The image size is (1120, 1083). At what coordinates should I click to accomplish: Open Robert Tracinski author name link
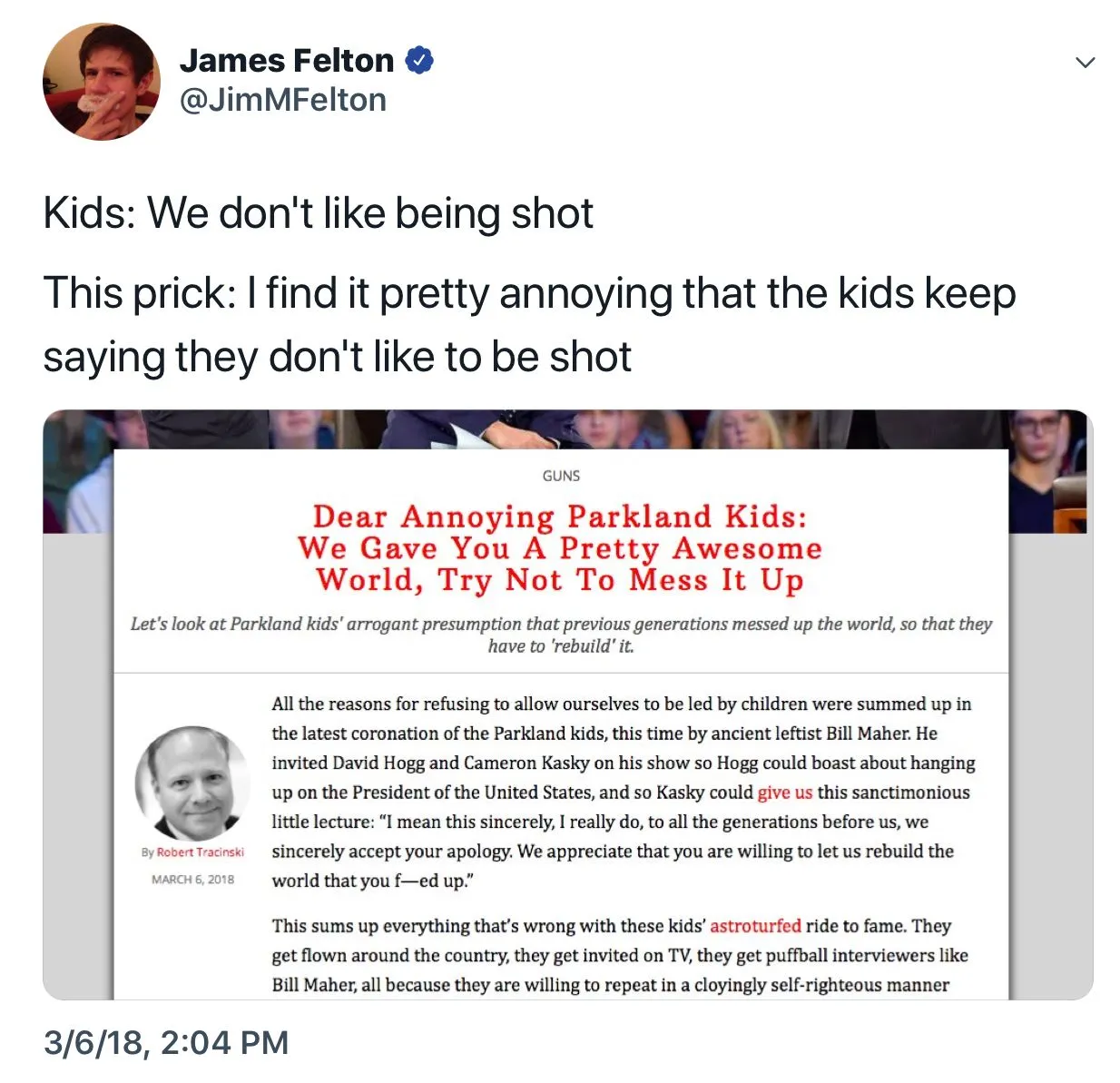201,852
